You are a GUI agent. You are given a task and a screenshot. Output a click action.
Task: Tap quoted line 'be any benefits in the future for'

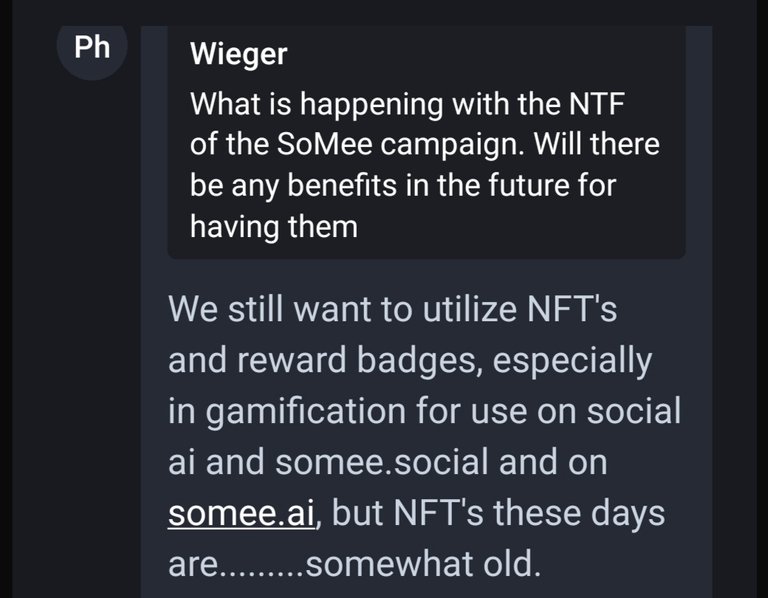403,186
